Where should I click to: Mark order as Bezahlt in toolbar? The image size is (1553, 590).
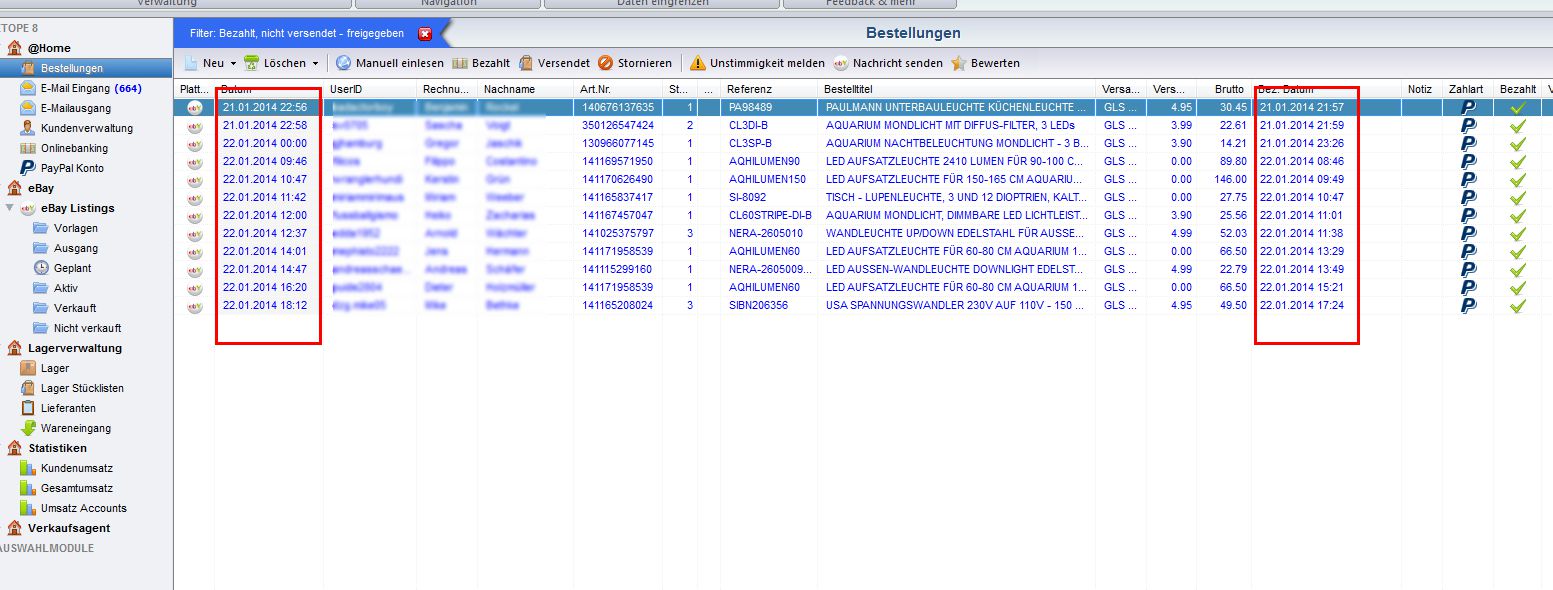pos(460,63)
